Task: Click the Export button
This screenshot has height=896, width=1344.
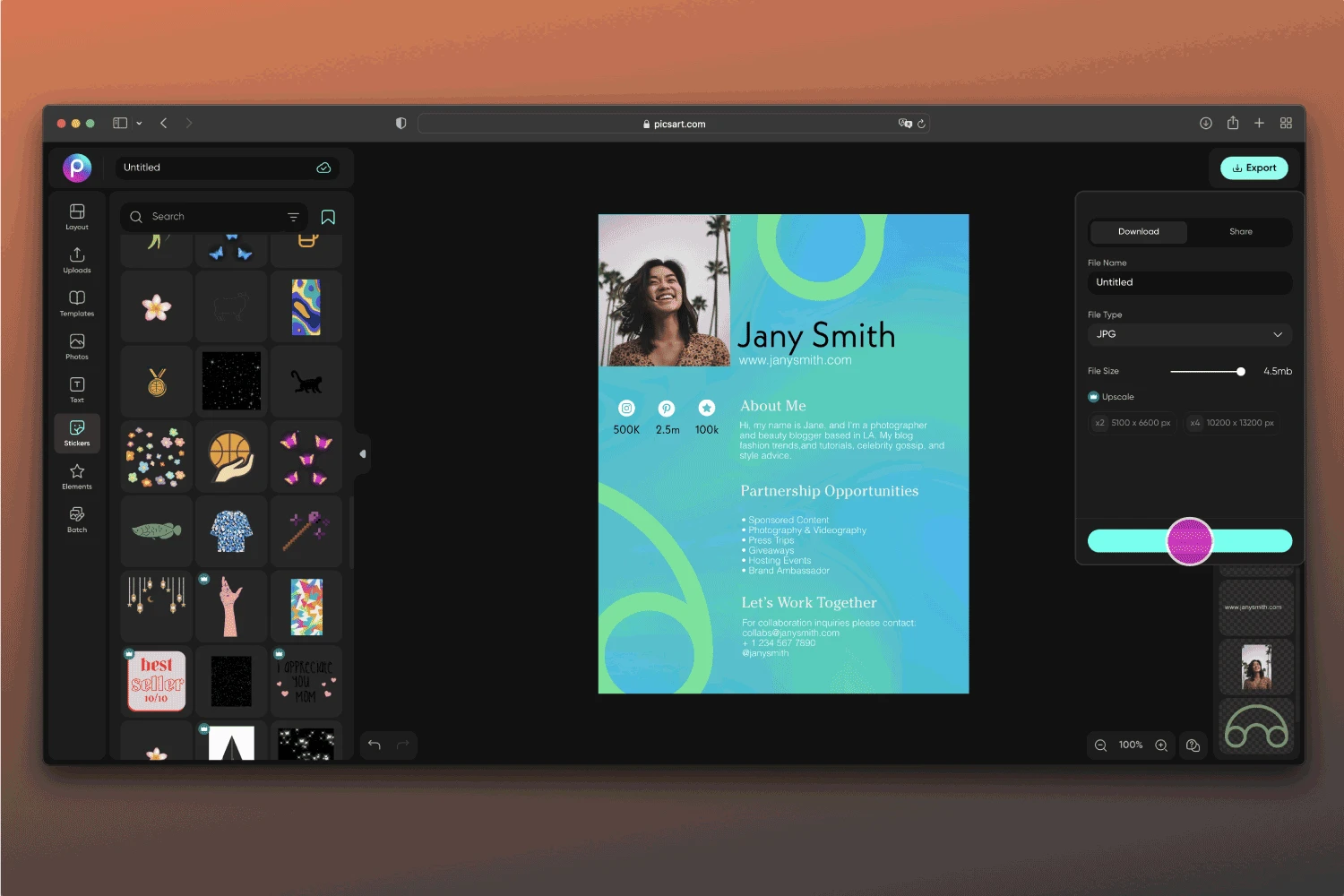Action: pyautogui.click(x=1254, y=168)
